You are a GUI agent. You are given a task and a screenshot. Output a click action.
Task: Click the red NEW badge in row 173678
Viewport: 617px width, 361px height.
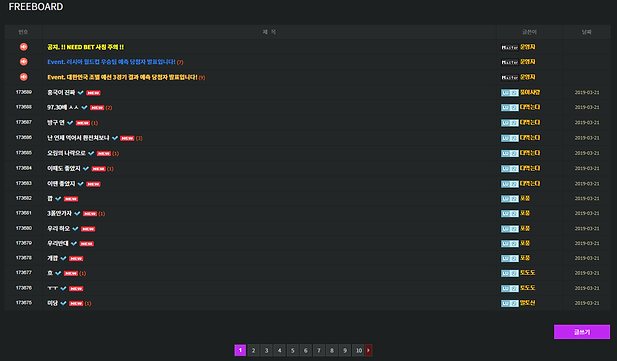(76, 259)
